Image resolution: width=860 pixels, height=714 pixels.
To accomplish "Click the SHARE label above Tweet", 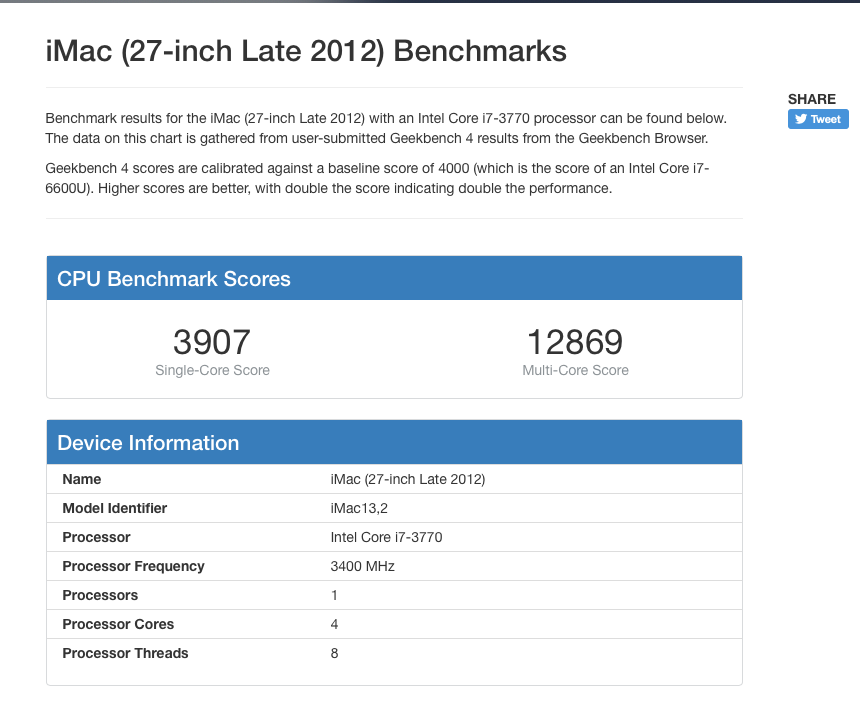I will [x=812, y=99].
